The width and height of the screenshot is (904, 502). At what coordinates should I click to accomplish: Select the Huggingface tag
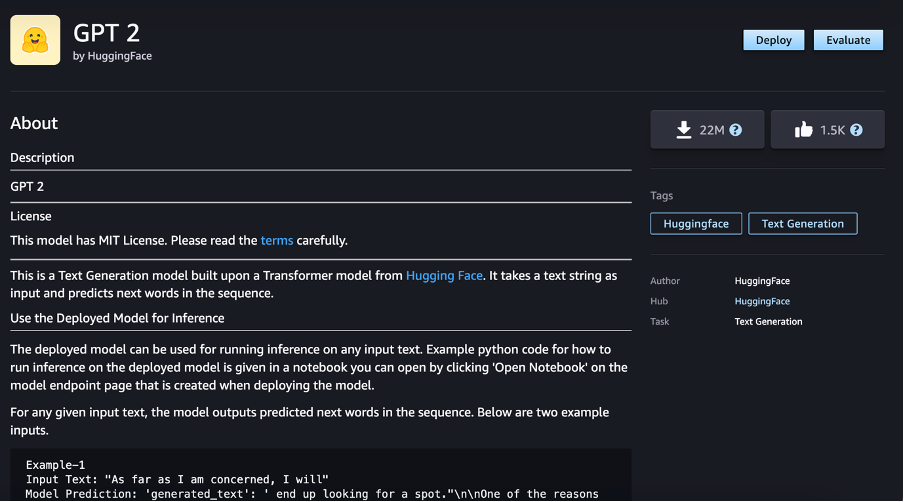(696, 224)
